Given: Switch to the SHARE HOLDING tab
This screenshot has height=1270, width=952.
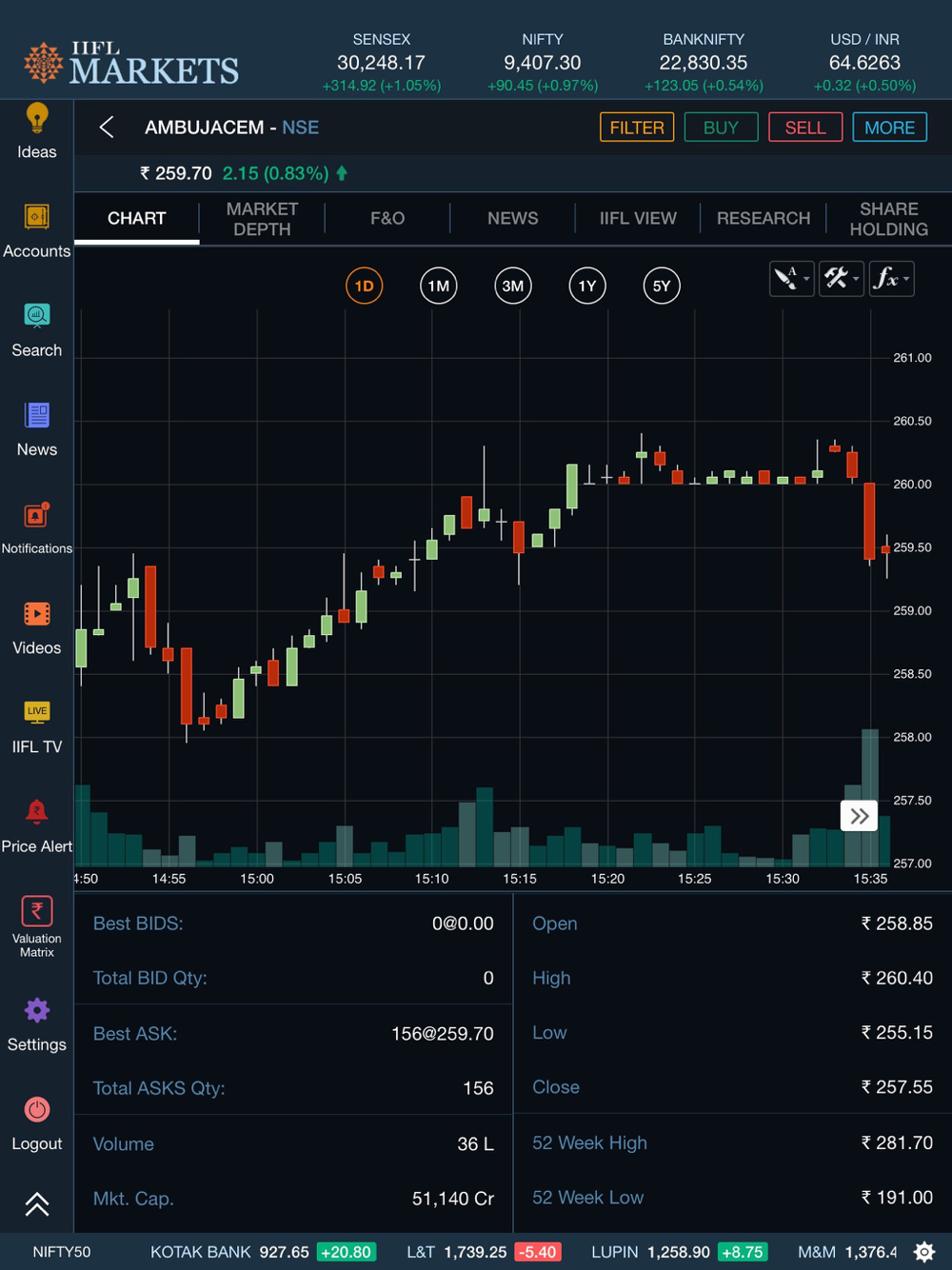Looking at the screenshot, I should [x=888, y=218].
